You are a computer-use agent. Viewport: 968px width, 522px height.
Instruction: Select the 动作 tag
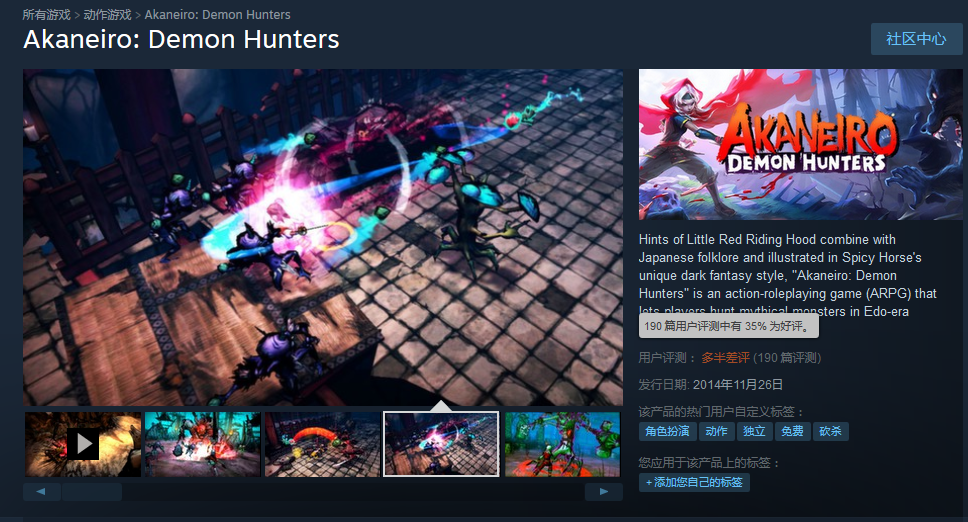pos(716,431)
